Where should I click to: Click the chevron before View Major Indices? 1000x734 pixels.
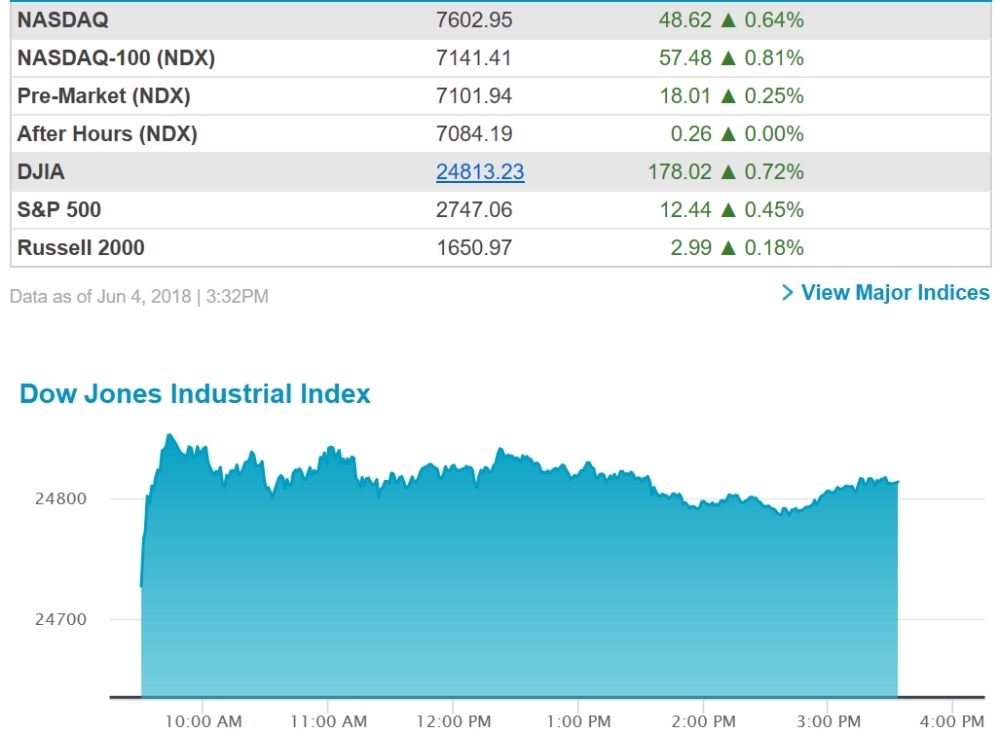788,293
